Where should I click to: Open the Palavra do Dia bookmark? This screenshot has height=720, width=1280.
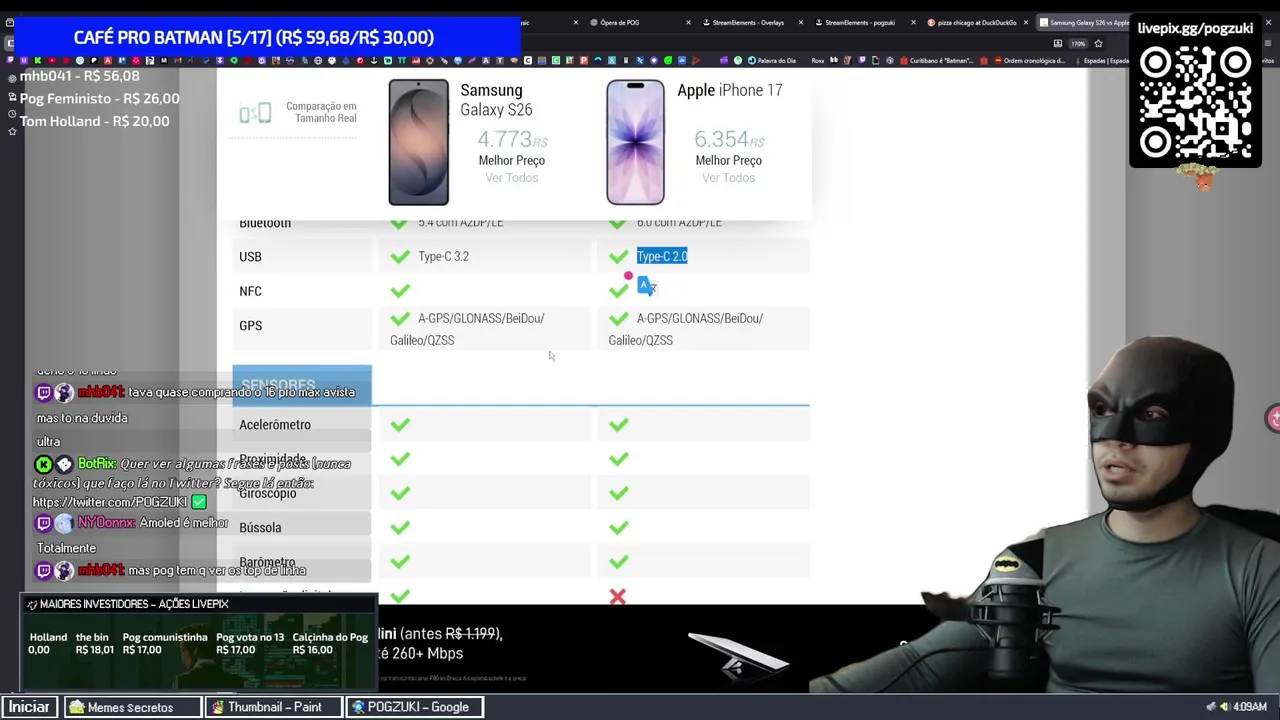click(x=770, y=60)
